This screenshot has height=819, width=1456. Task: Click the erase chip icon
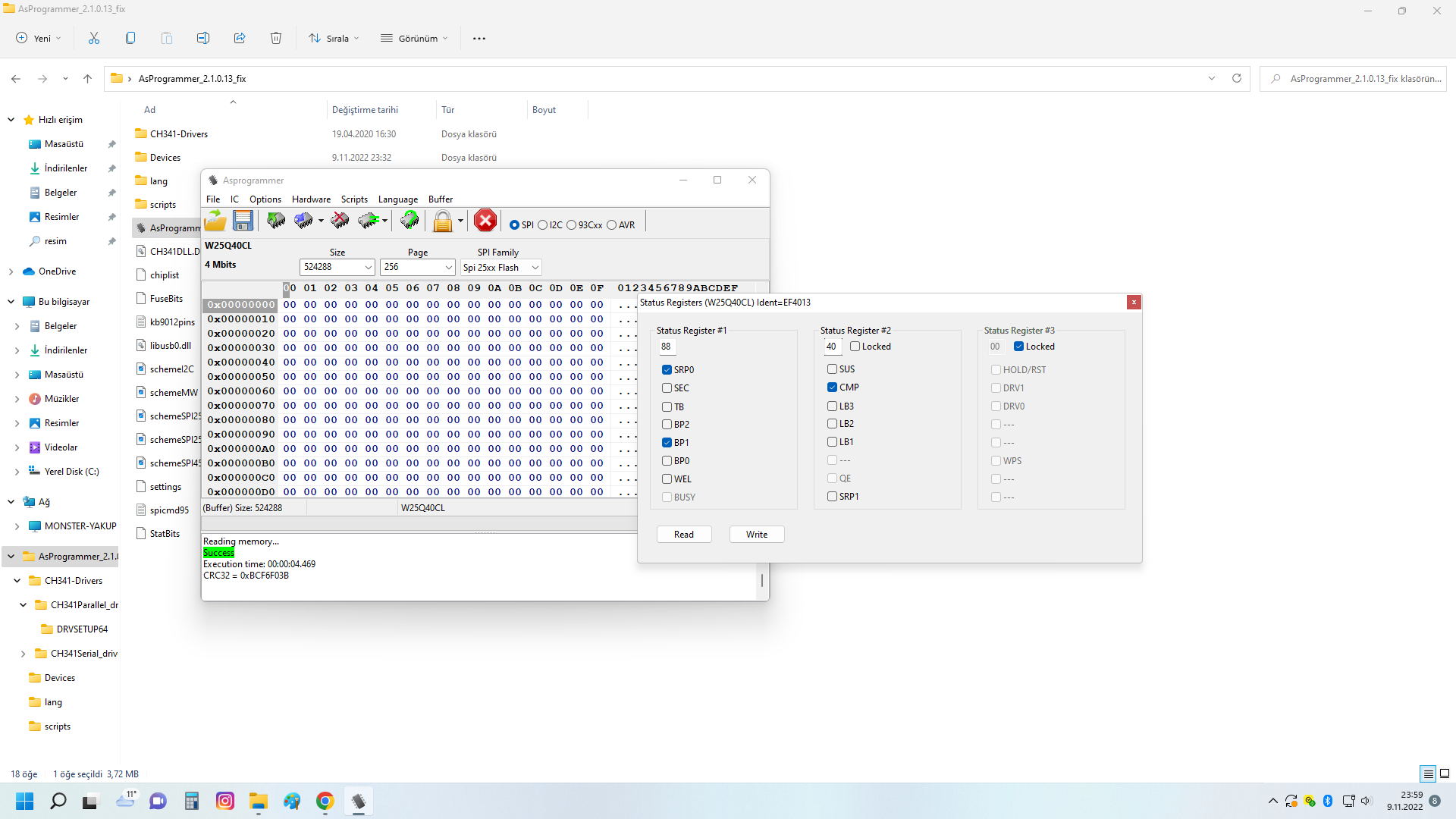[x=340, y=221]
